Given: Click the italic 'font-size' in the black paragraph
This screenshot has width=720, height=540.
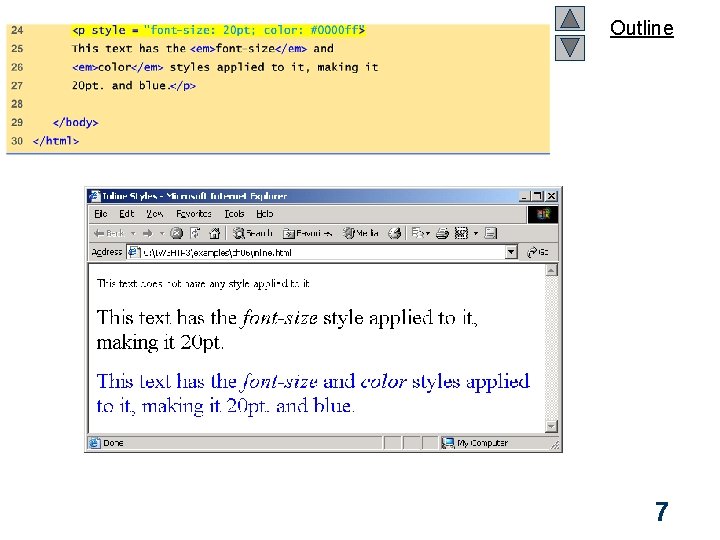Looking at the screenshot, I should point(280,318).
